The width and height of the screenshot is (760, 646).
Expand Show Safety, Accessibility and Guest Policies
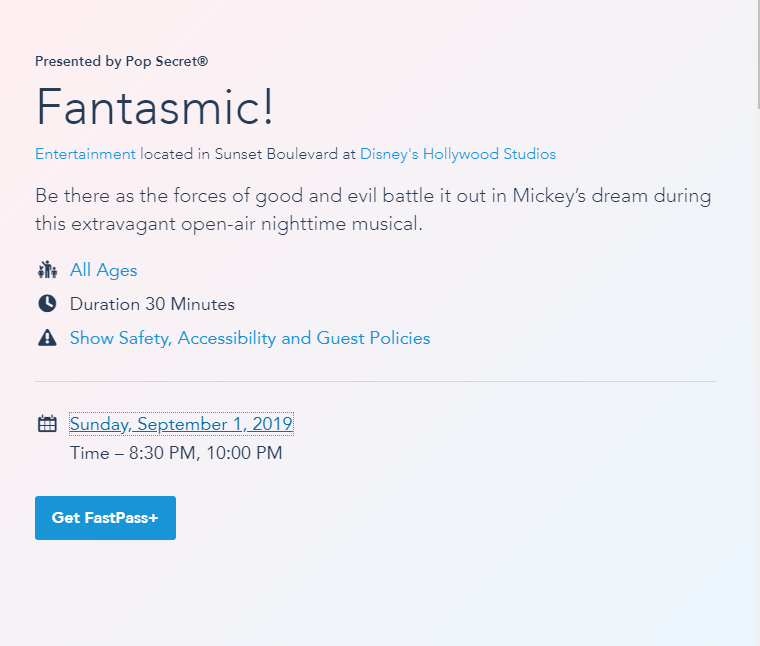point(250,338)
